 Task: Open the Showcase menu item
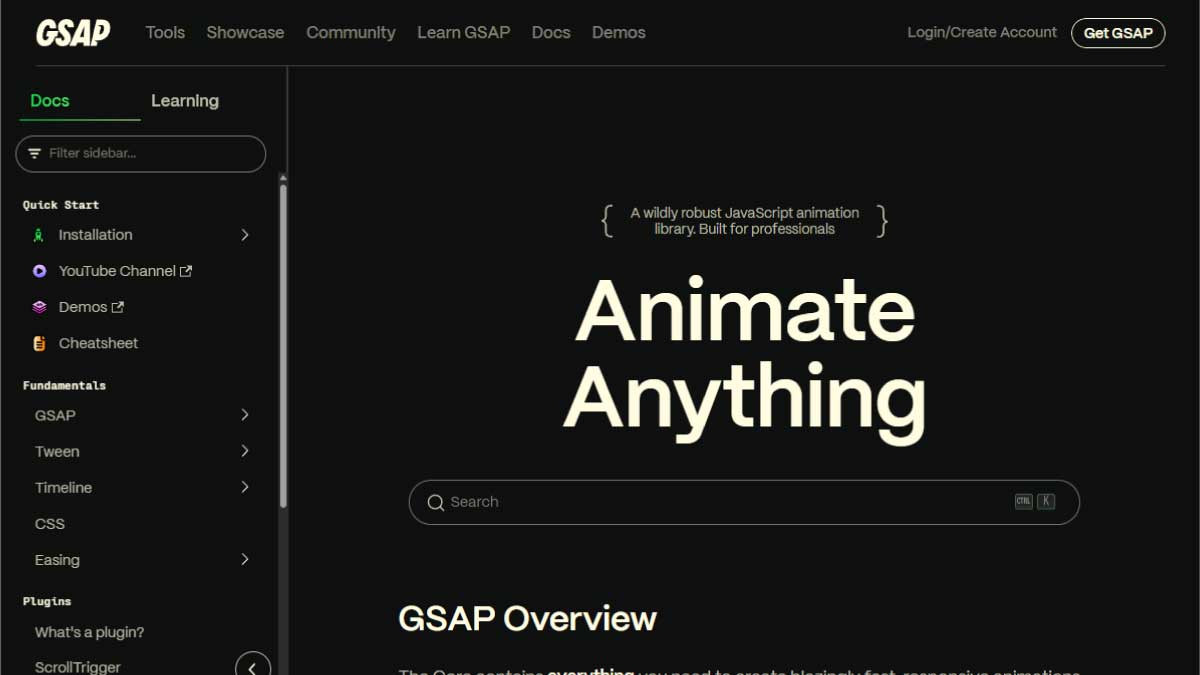(245, 33)
